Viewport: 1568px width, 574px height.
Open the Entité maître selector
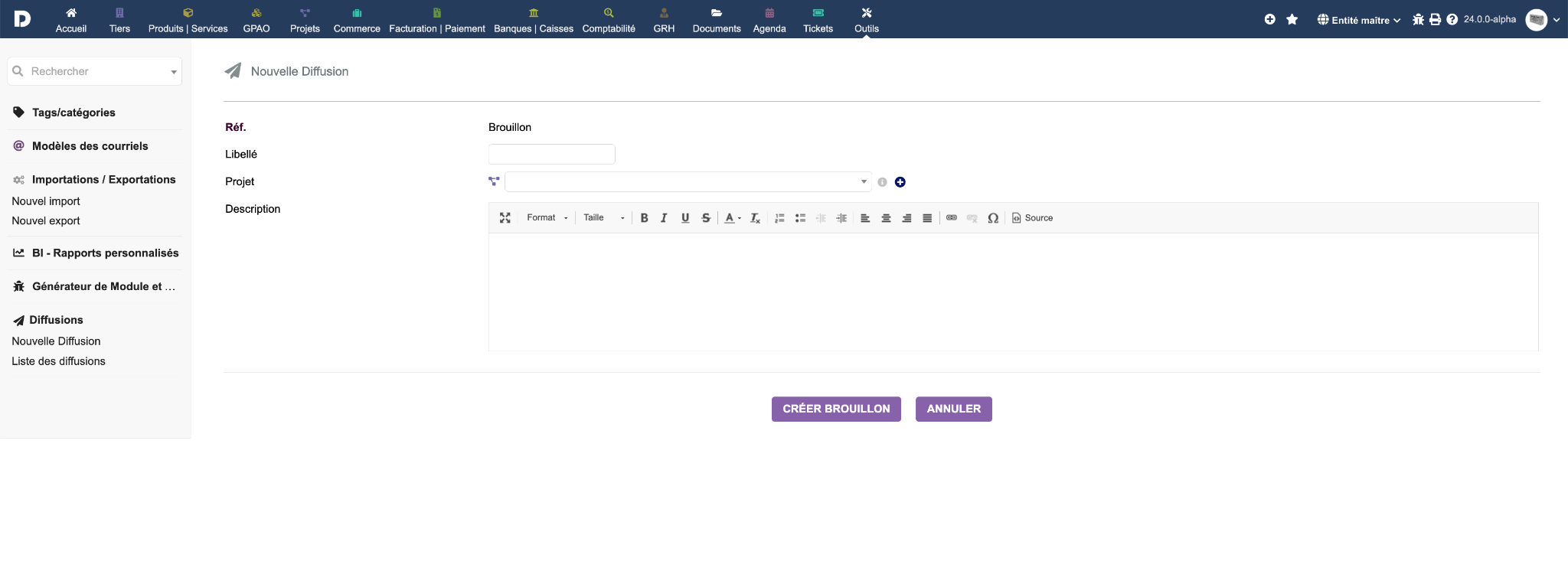1359,20
